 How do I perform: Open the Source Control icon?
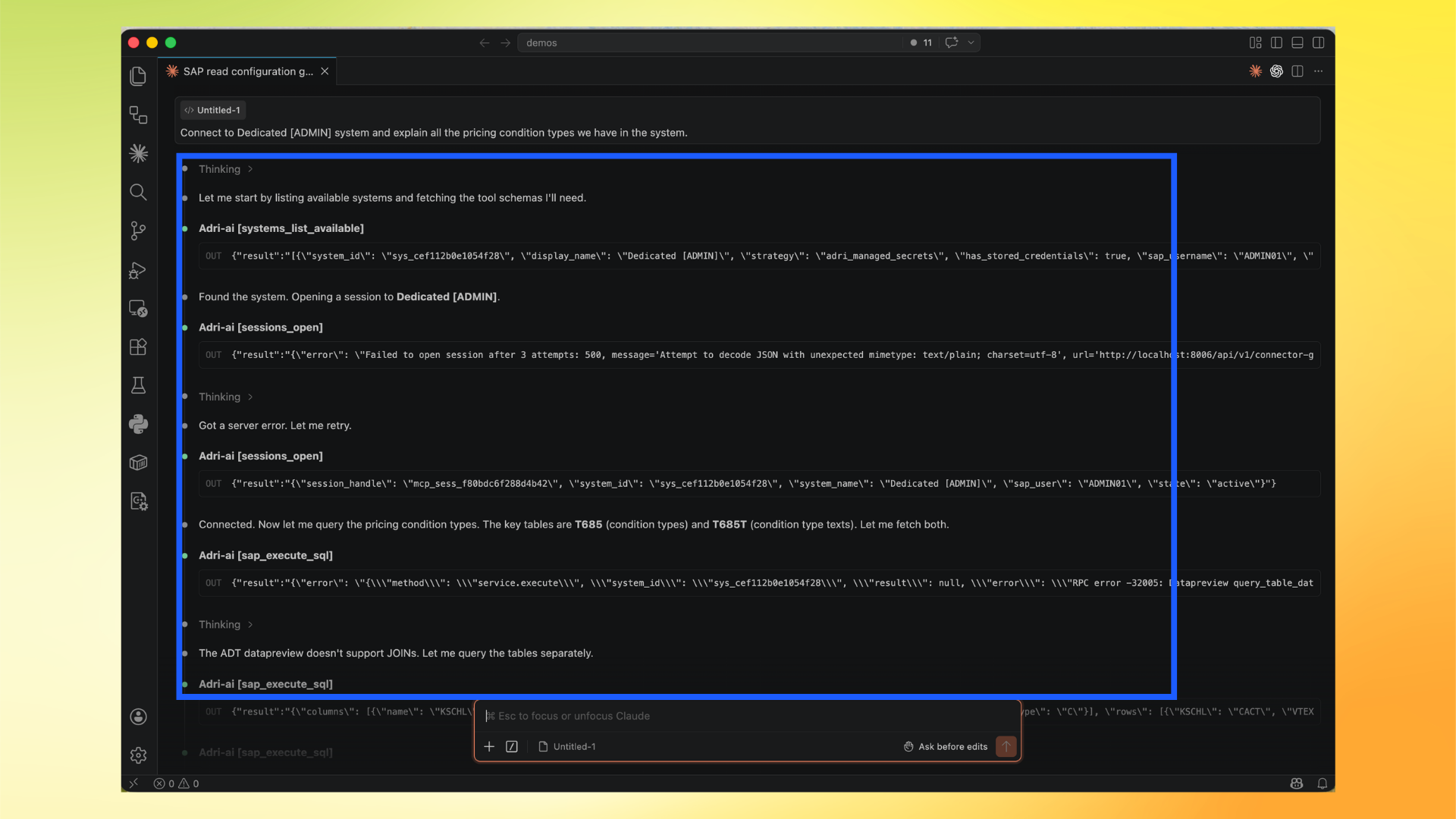click(x=138, y=230)
